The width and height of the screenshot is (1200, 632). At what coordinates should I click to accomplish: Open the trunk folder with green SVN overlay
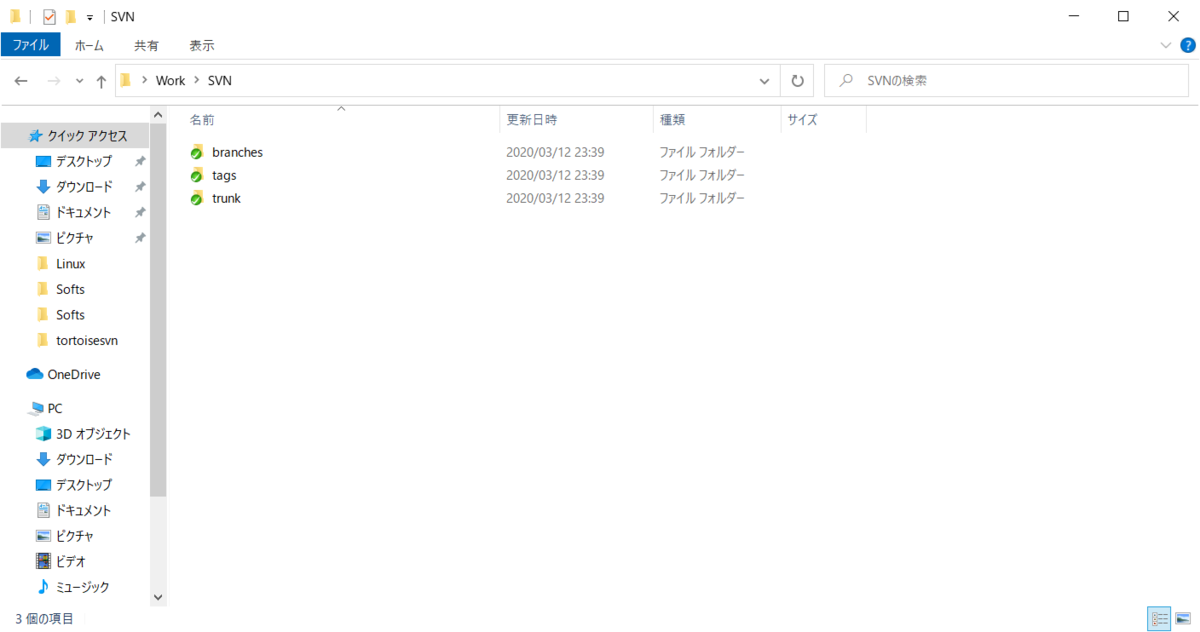tap(226, 198)
